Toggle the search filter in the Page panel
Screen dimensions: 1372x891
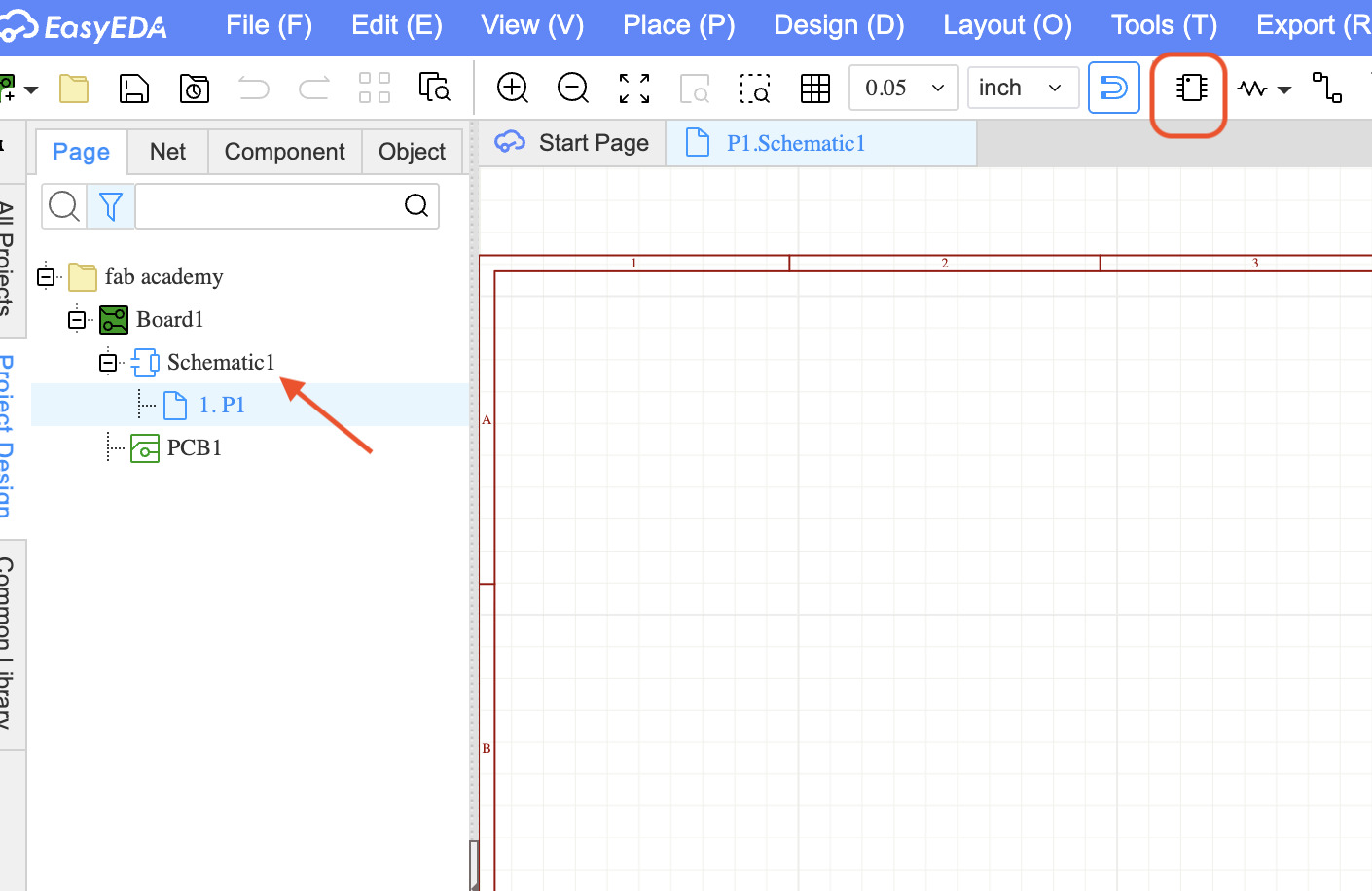click(x=110, y=206)
